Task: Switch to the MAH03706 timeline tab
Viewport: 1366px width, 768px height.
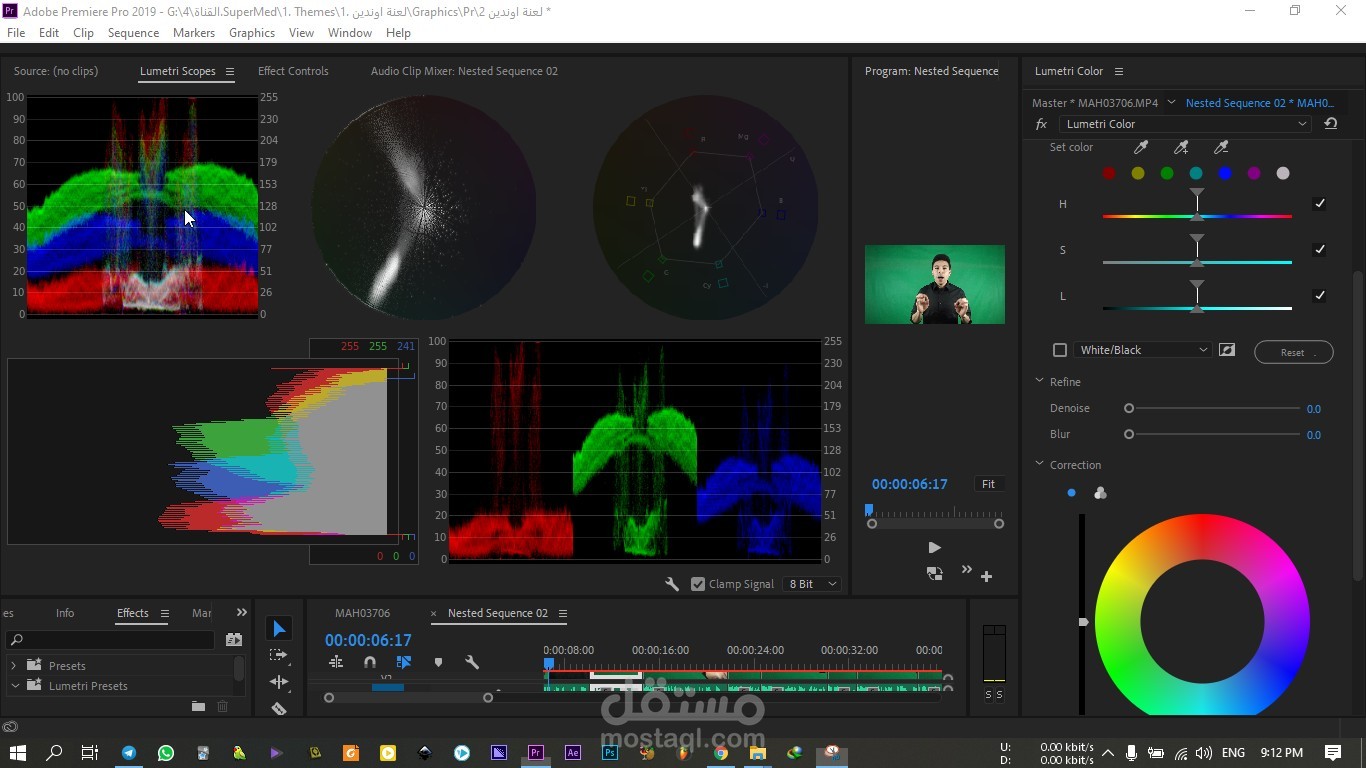Action: point(363,613)
